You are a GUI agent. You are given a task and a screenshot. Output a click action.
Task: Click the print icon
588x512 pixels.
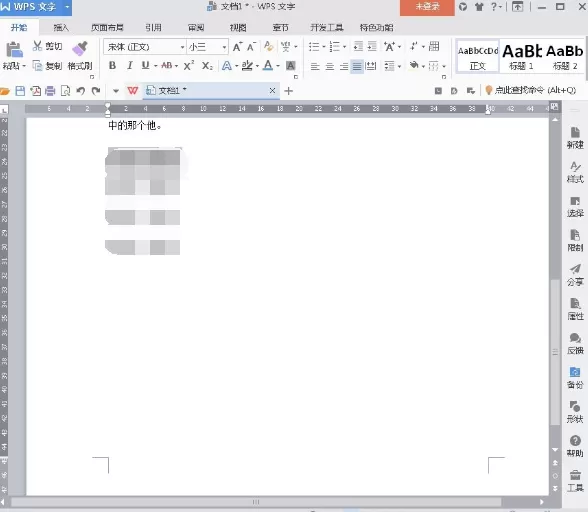point(50,91)
